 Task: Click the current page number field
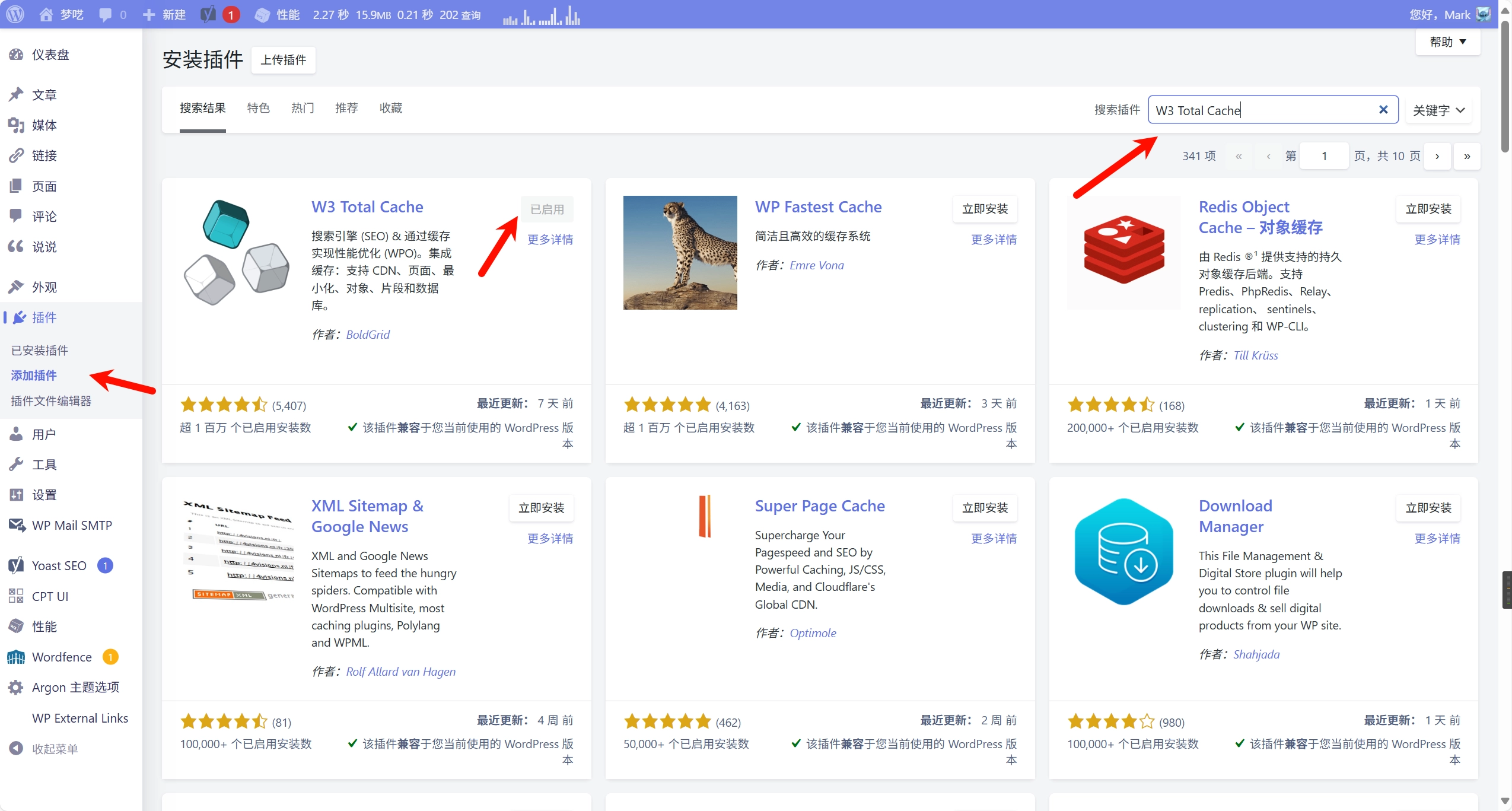click(1325, 157)
